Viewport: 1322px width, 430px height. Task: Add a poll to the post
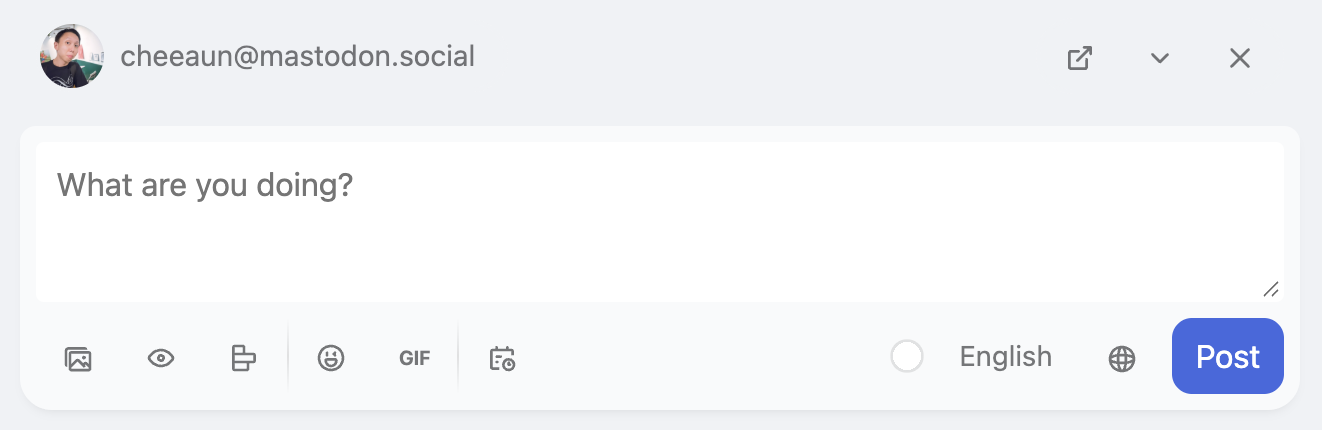click(243, 358)
